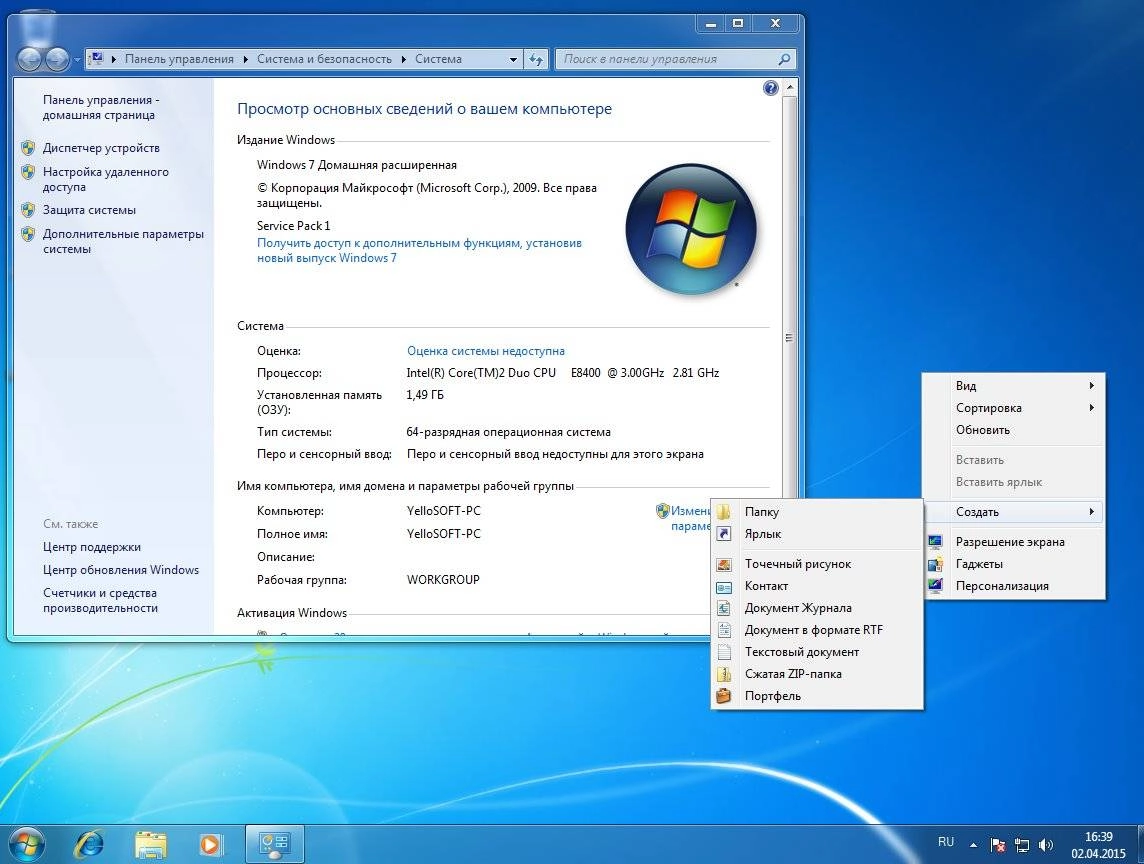The width and height of the screenshot is (1144, 864).
Task: Open address bar history dropdown arrow
Action: click(513, 59)
